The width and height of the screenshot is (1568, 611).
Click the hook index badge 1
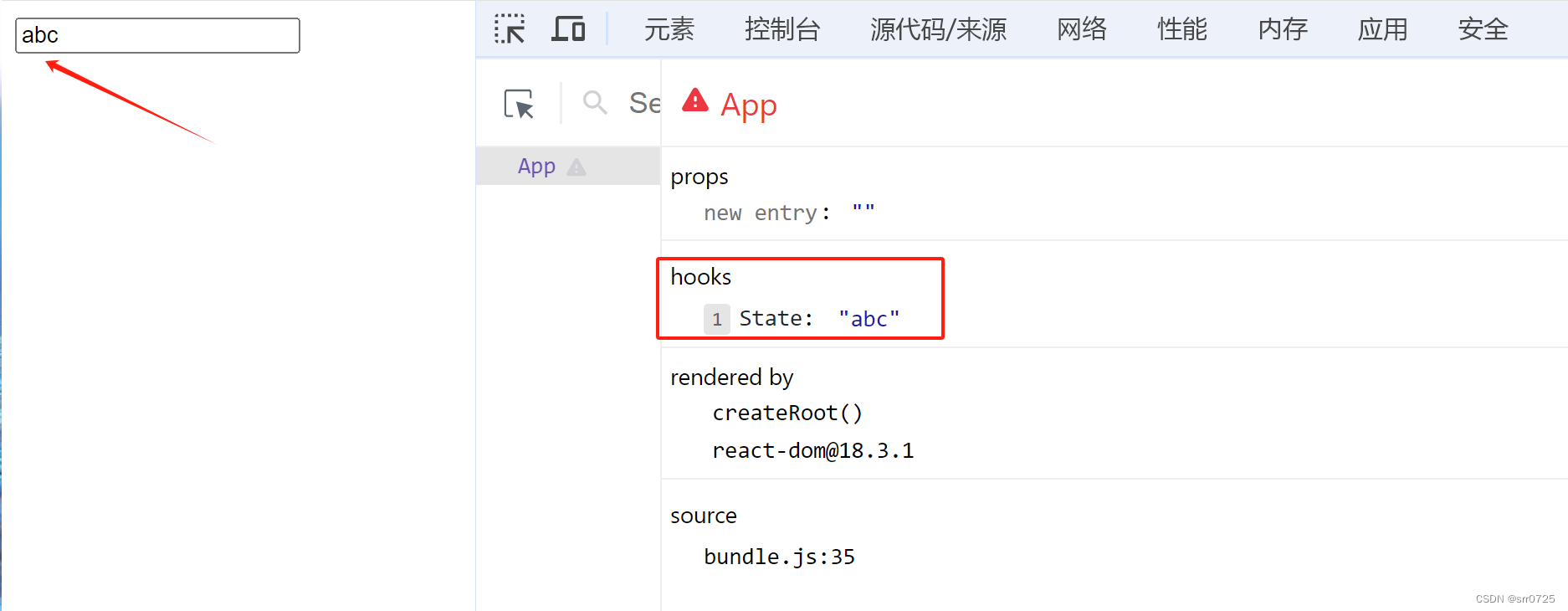716,319
